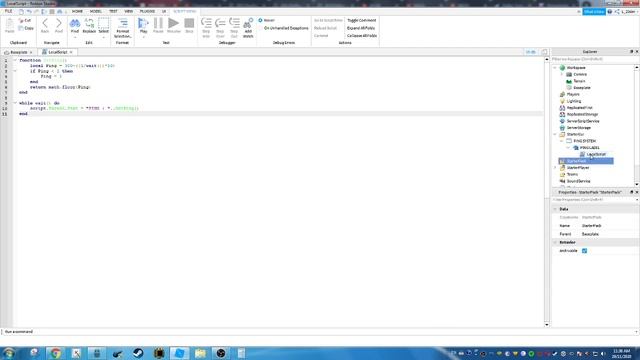The height and width of the screenshot is (360, 640).
Task: Select Terrain in Explorer
Action: [579, 81]
